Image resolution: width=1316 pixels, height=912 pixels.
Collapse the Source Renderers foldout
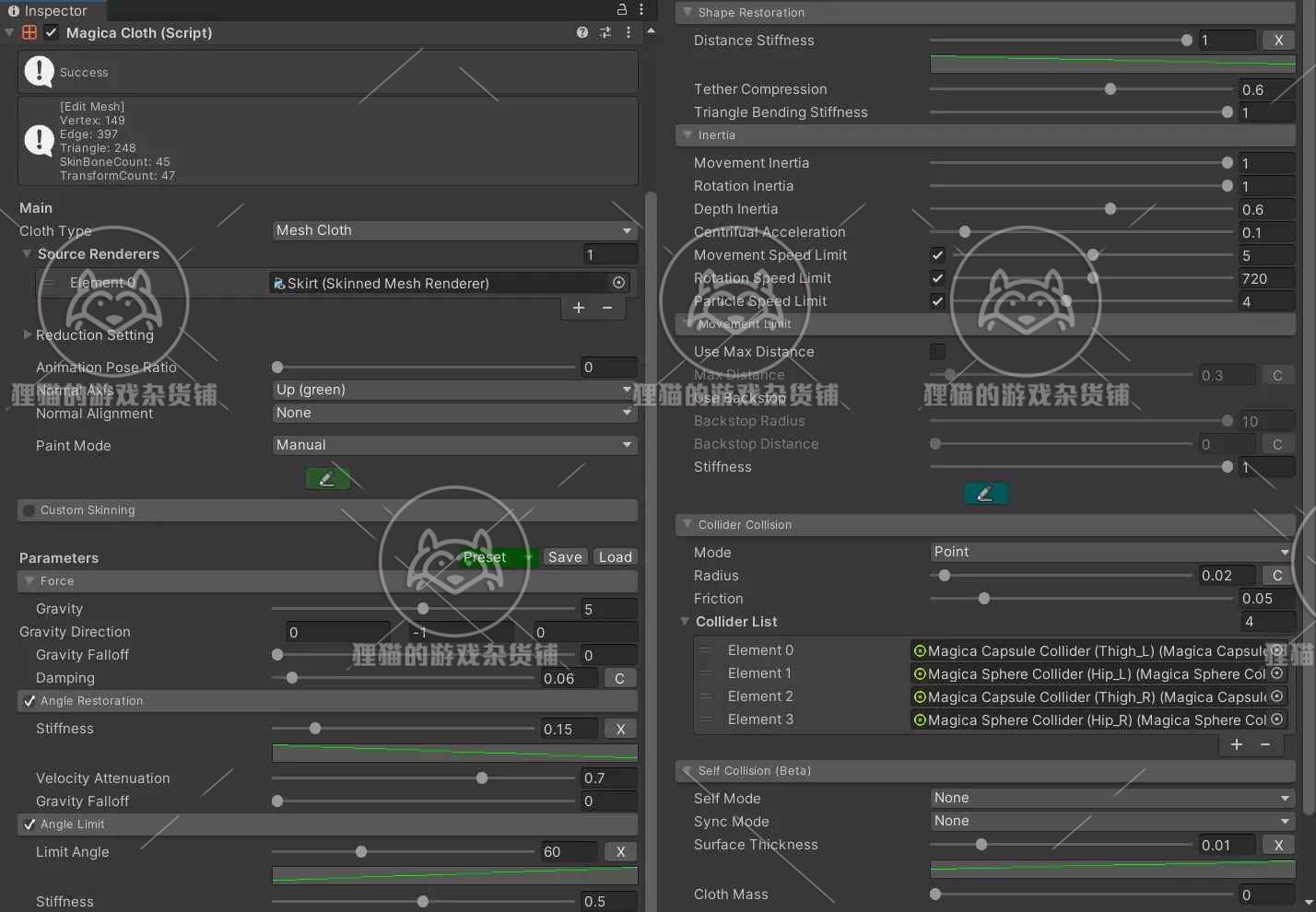tap(27, 253)
